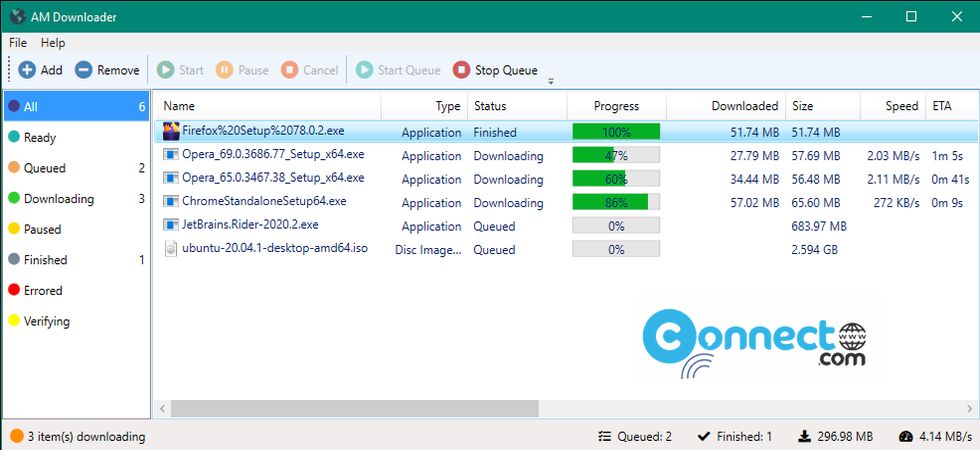
Task: Click the 683.97 MB size value
Action: tap(819, 226)
